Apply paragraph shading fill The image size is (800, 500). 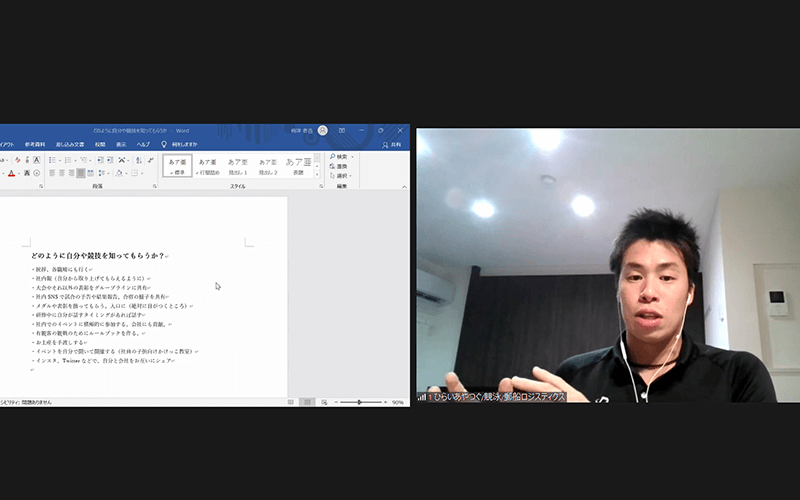[119, 173]
